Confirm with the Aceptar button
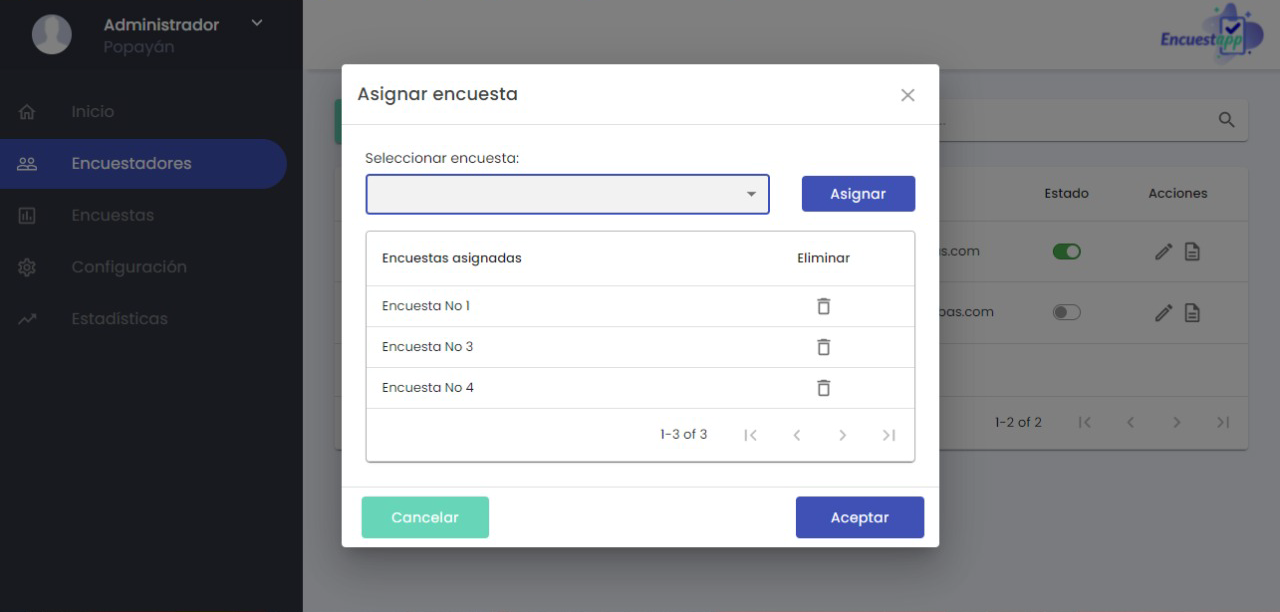1280x612 pixels. (859, 518)
